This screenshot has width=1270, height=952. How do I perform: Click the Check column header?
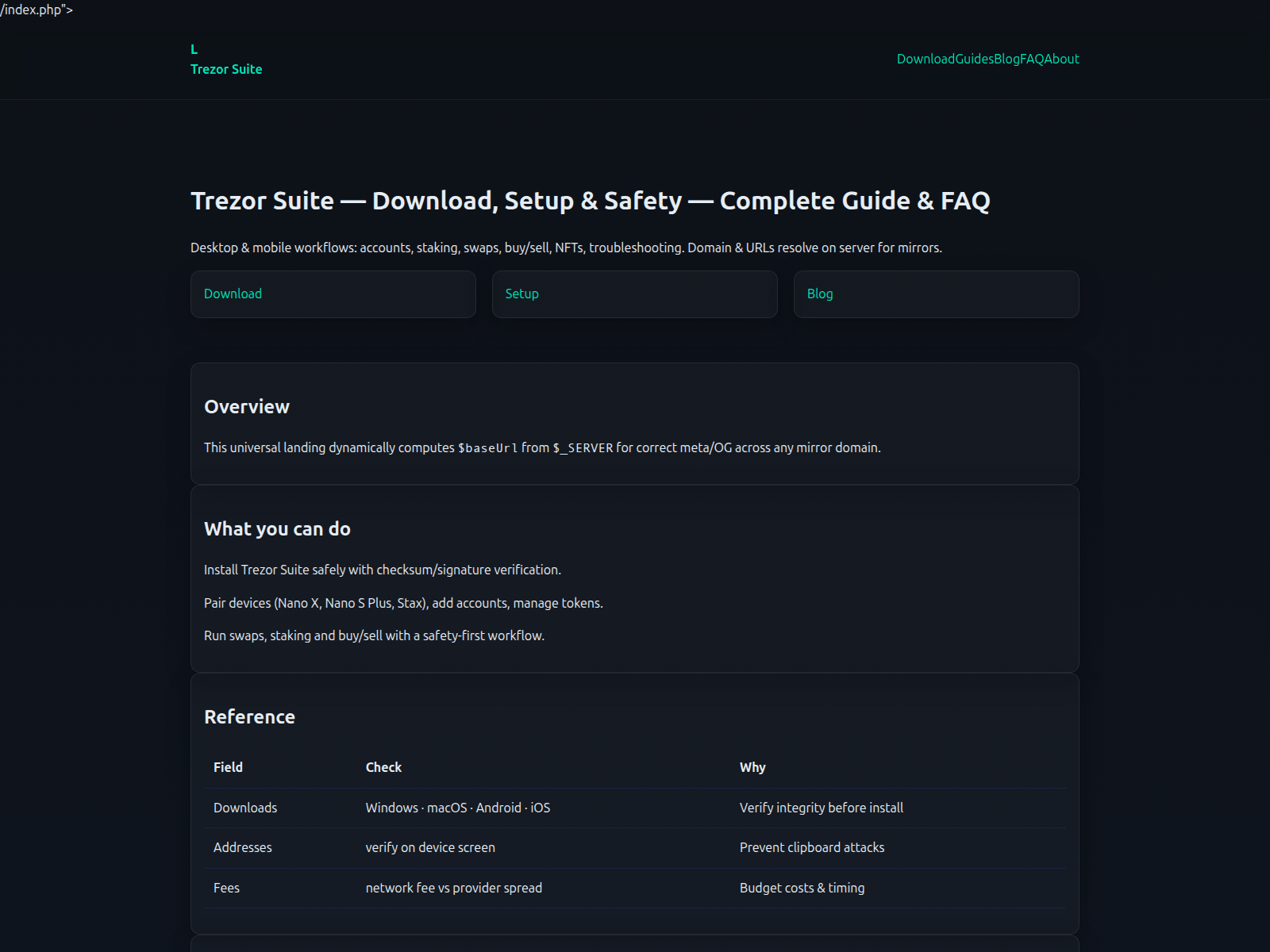pos(383,767)
